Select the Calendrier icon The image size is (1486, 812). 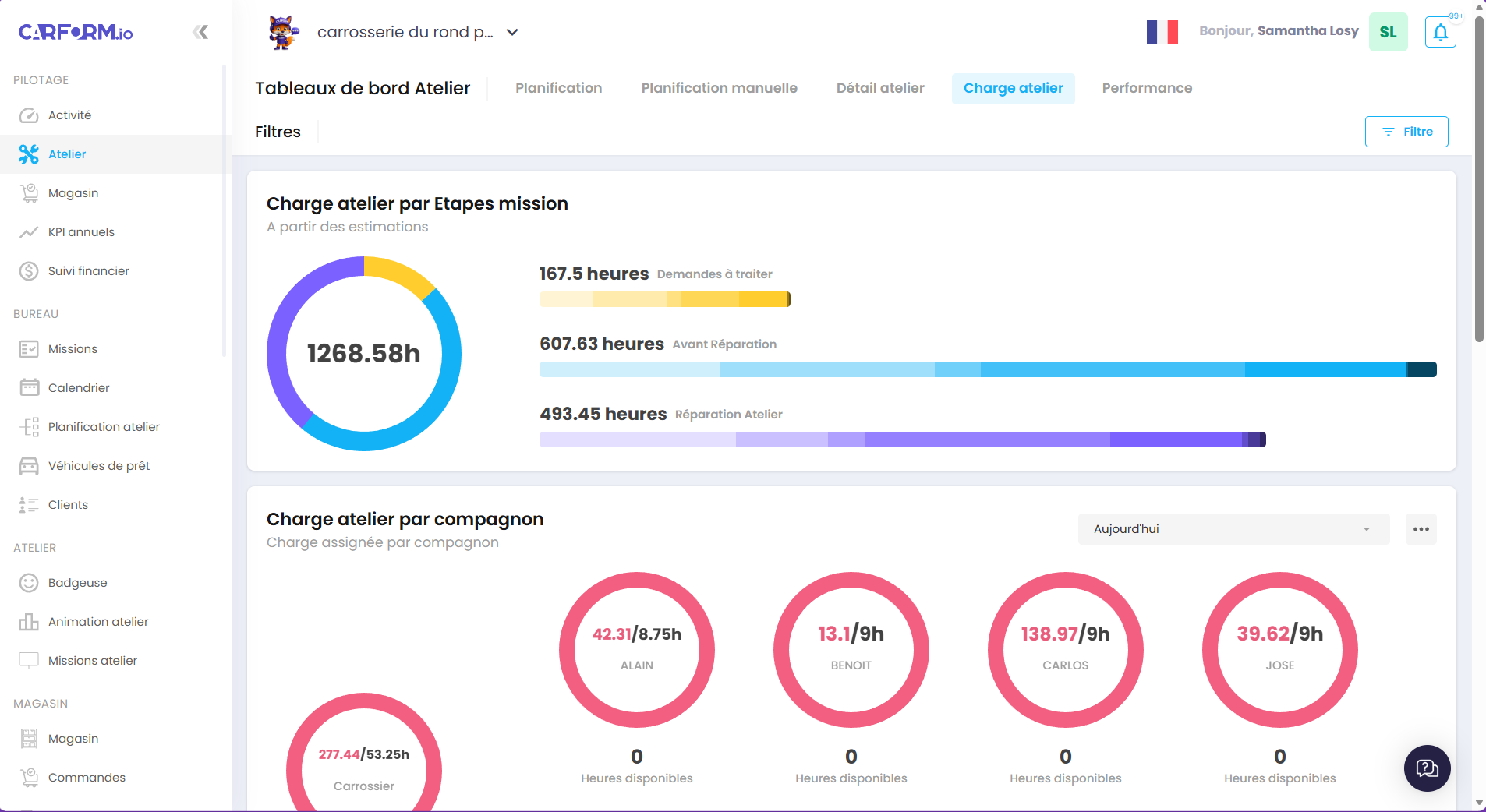(29, 387)
